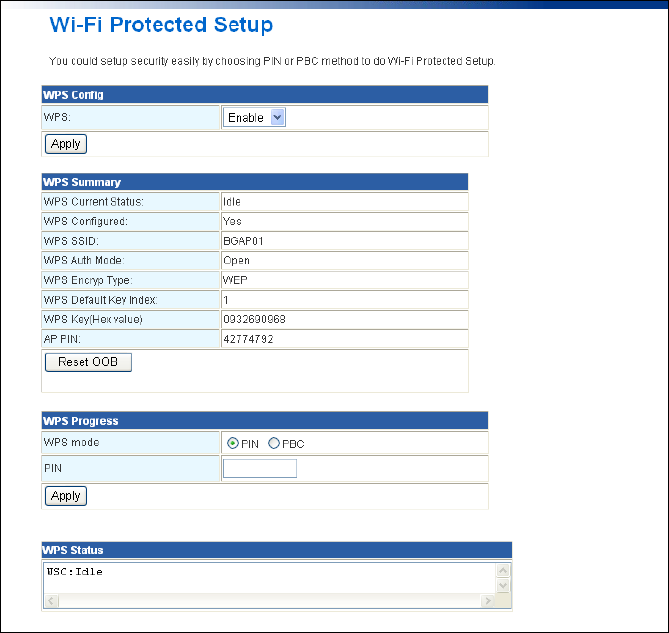The image size is (669, 633).
Task: Click the WPS SSID value BGAP01
Action: (243, 241)
